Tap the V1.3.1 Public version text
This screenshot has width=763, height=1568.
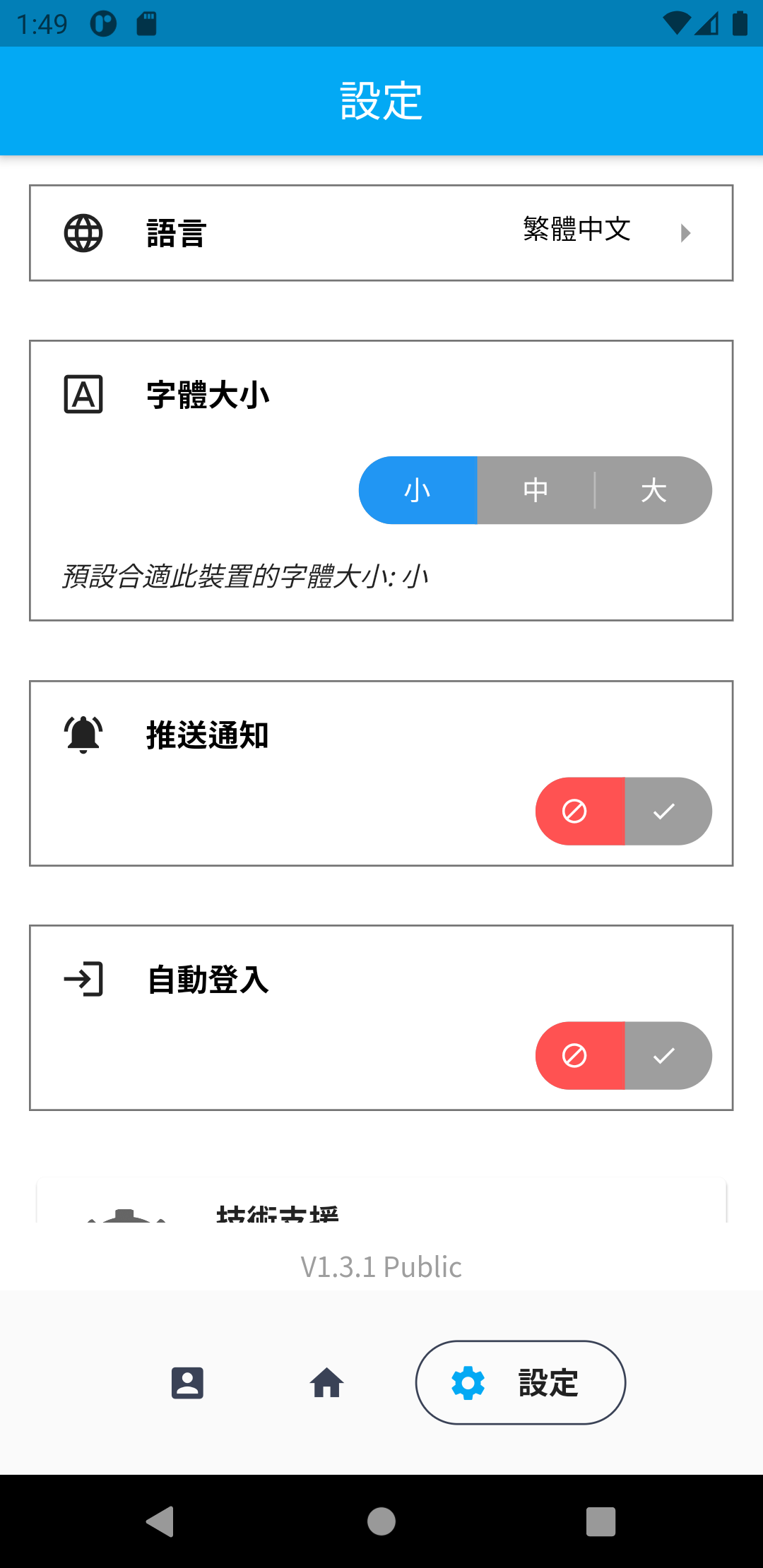(381, 1267)
